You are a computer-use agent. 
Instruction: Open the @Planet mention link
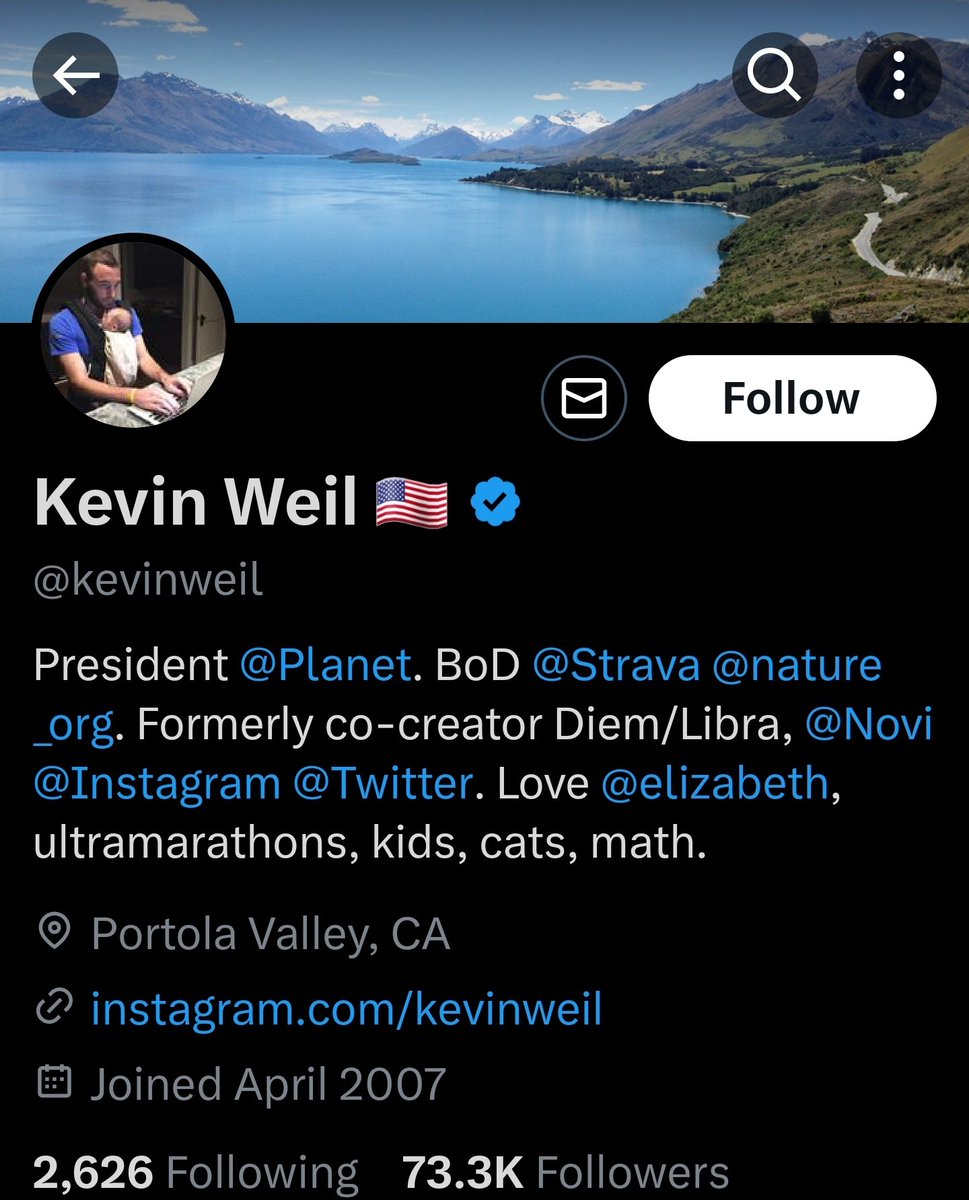tap(325, 666)
